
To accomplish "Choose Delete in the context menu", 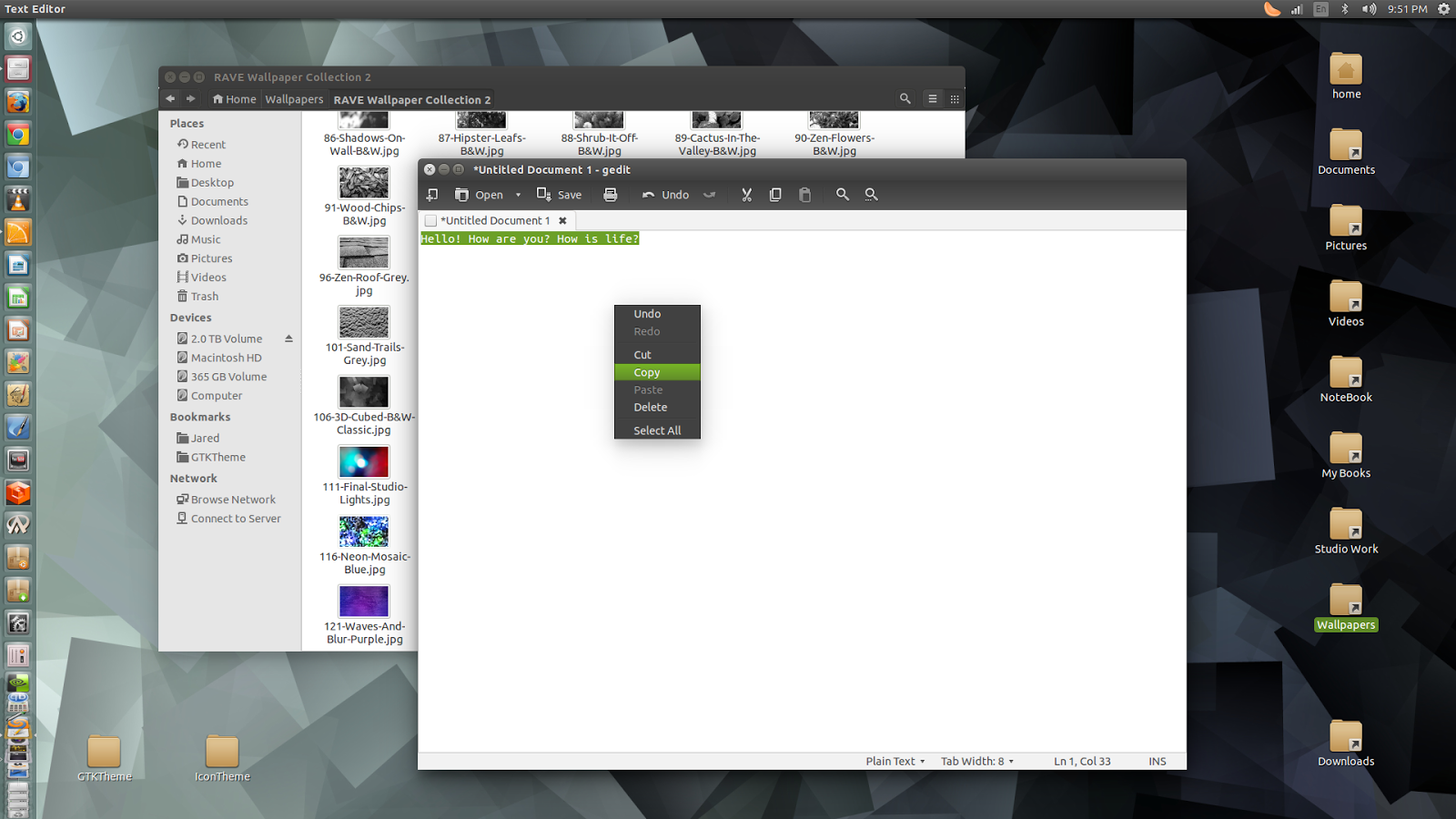I will (x=657, y=407).
